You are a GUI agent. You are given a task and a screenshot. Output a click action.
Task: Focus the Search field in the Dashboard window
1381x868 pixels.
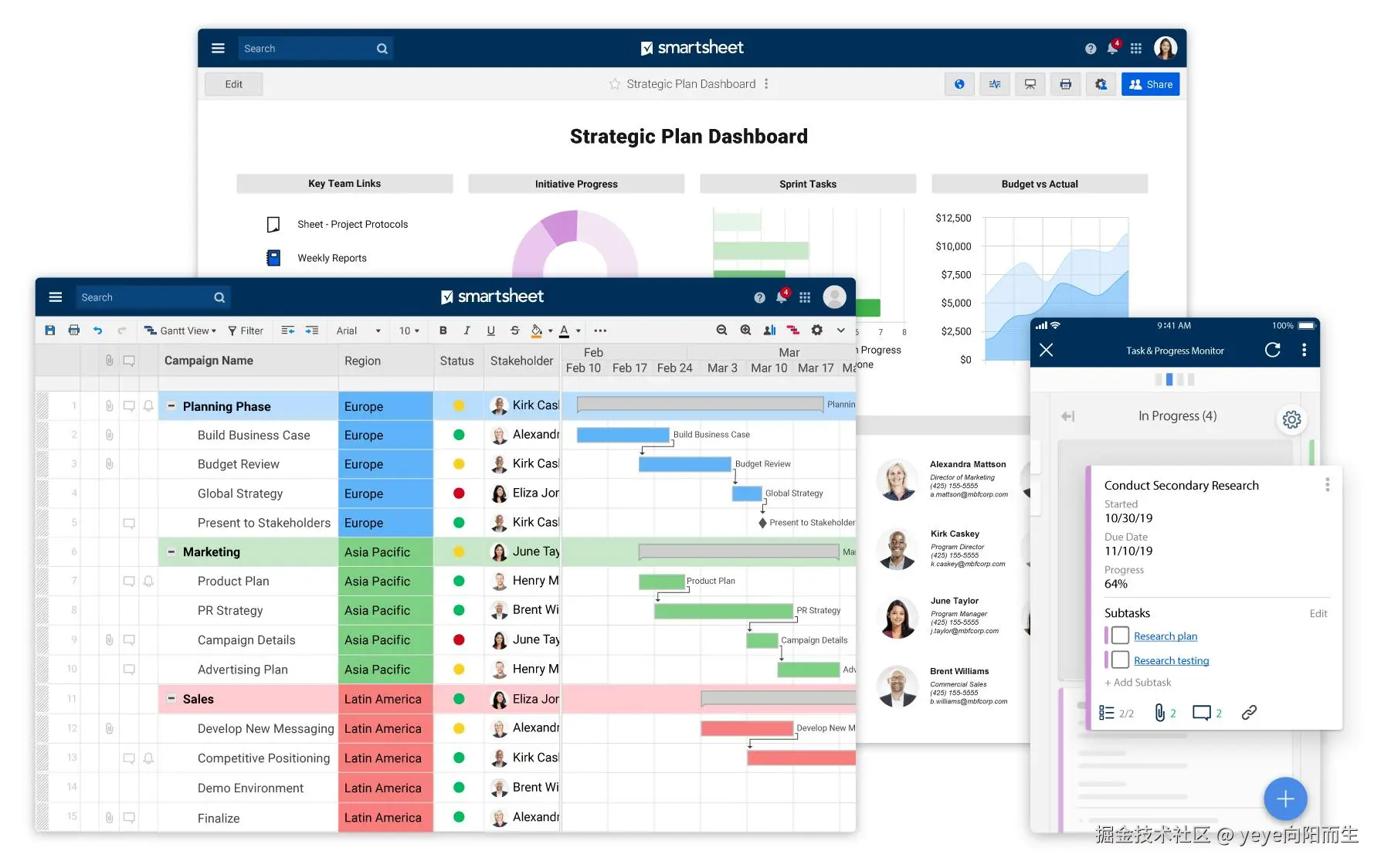(x=315, y=49)
